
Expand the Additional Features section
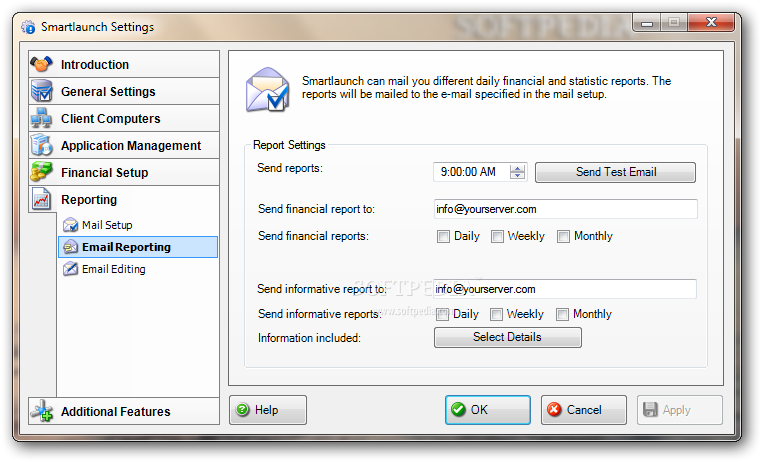pos(124,411)
